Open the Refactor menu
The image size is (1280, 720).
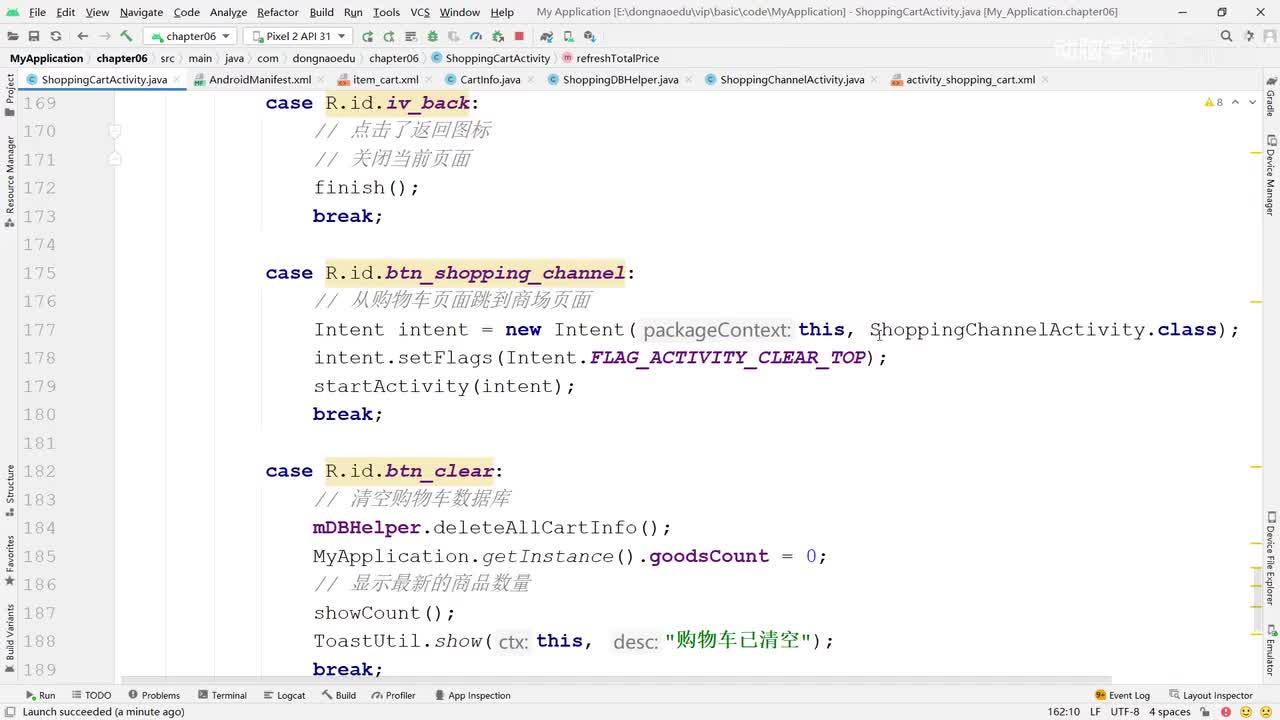[278, 12]
